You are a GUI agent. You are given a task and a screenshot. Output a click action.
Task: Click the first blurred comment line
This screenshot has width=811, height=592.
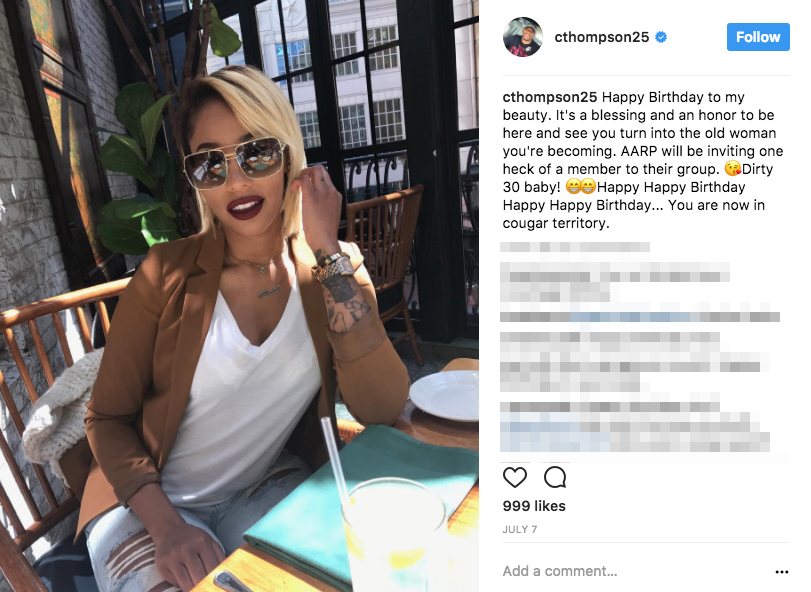[575, 247]
